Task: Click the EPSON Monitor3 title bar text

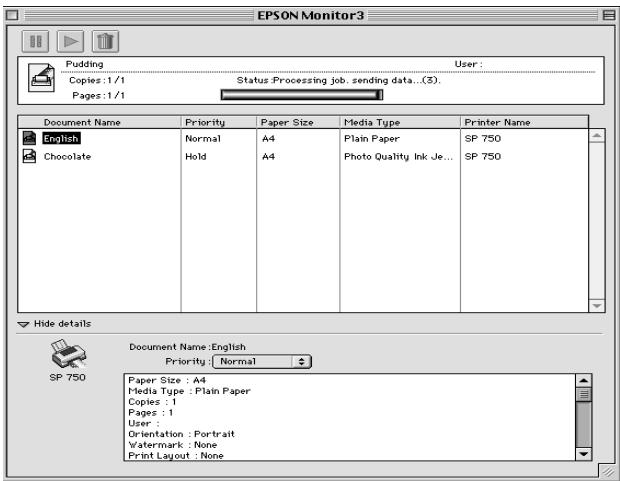Action: pyautogui.click(x=310, y=15)
